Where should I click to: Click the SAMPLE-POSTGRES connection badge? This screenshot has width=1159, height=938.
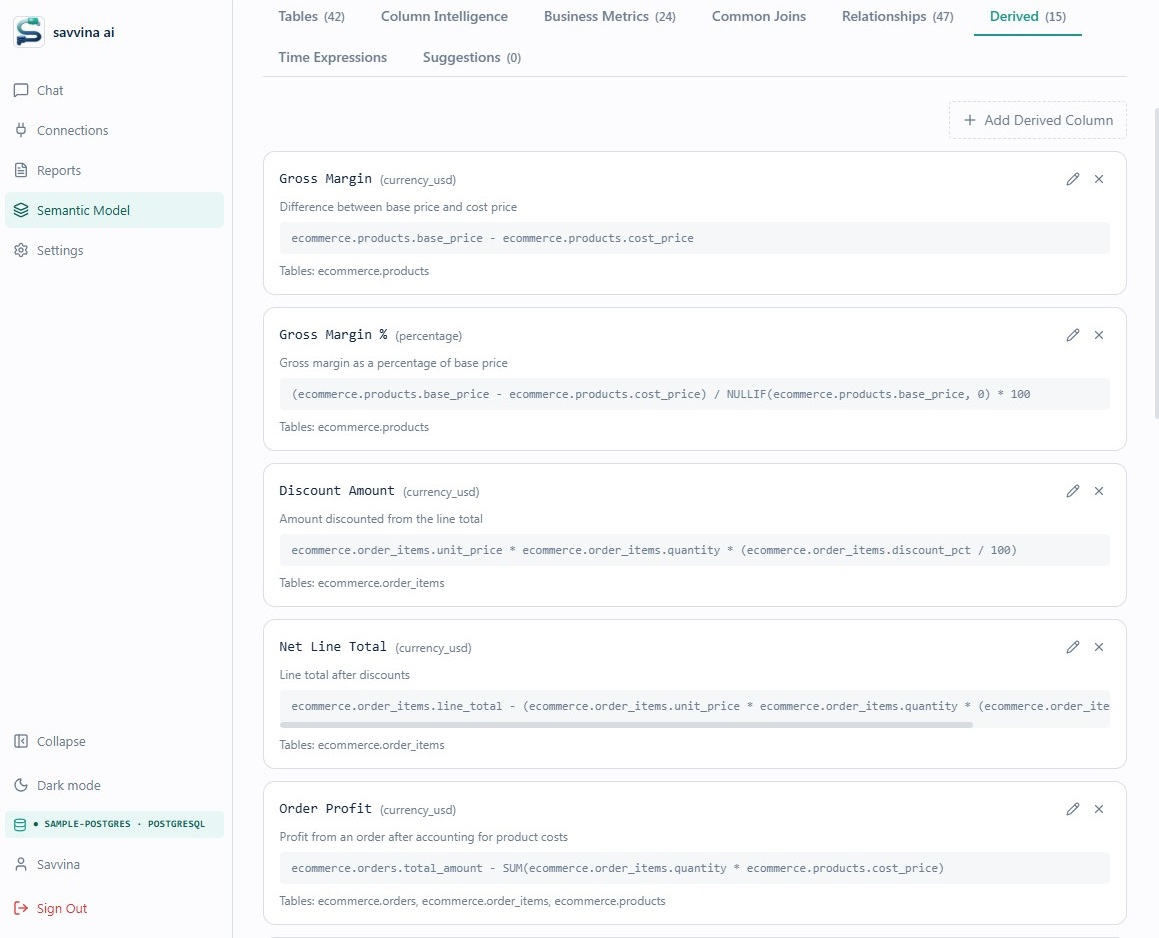[114, 824]
